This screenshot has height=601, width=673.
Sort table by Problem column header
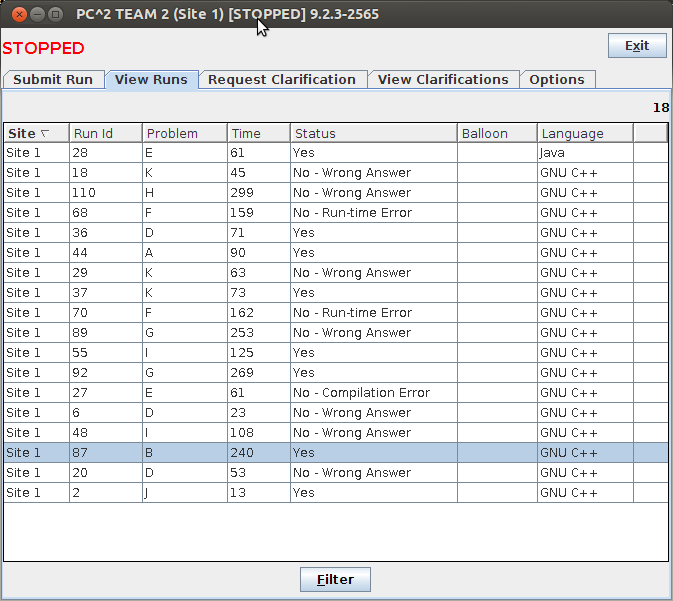184,133
